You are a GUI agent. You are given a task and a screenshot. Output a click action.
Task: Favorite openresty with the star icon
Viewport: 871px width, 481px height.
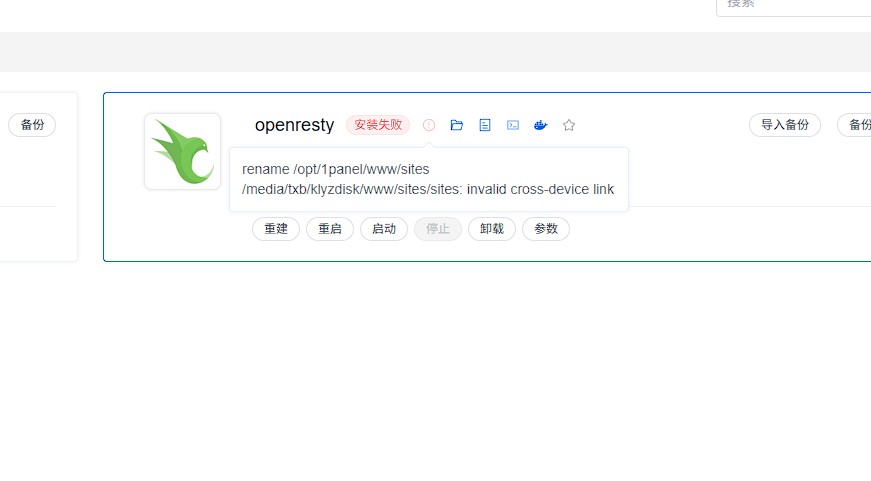[569, 125]
